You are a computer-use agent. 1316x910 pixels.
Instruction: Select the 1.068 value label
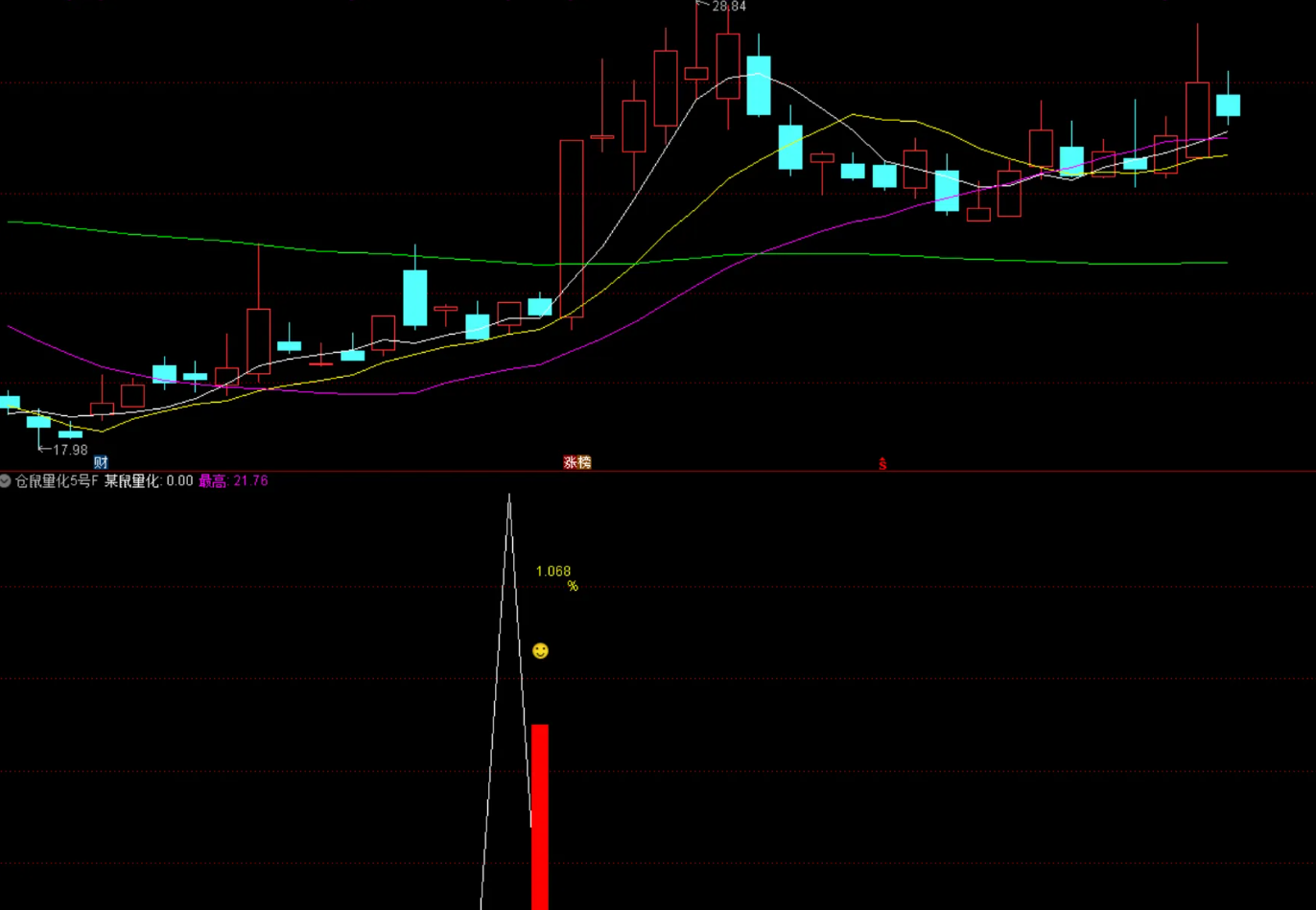click(552, 572)
